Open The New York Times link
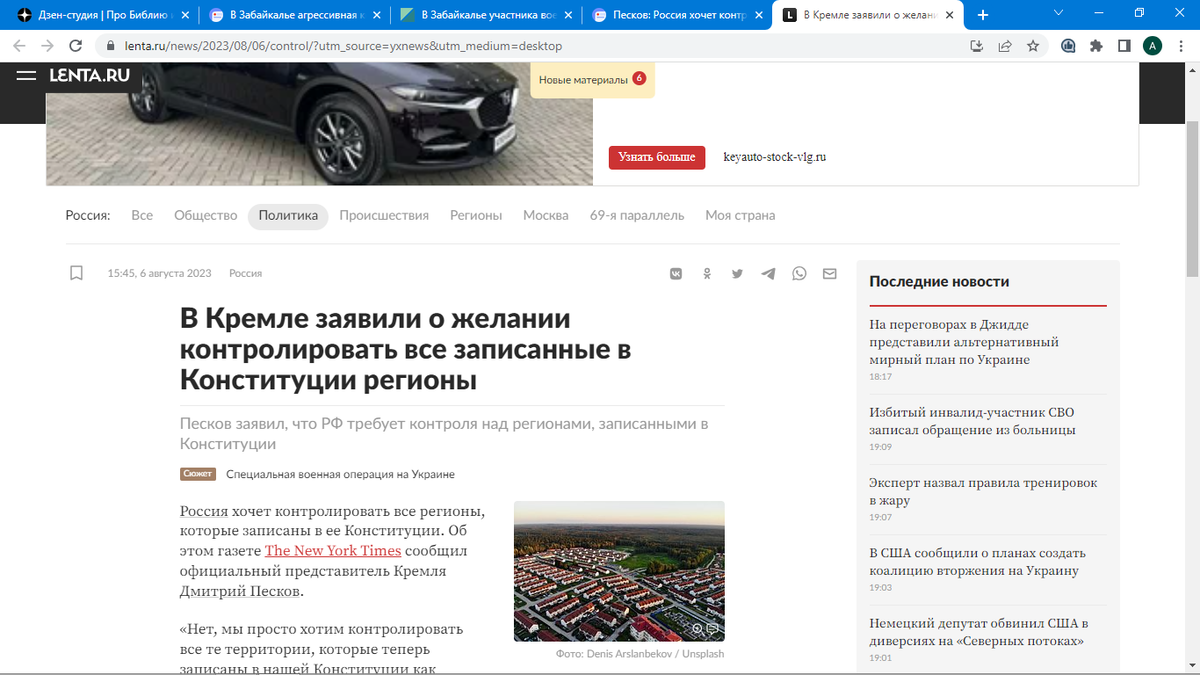 [333, 551]
